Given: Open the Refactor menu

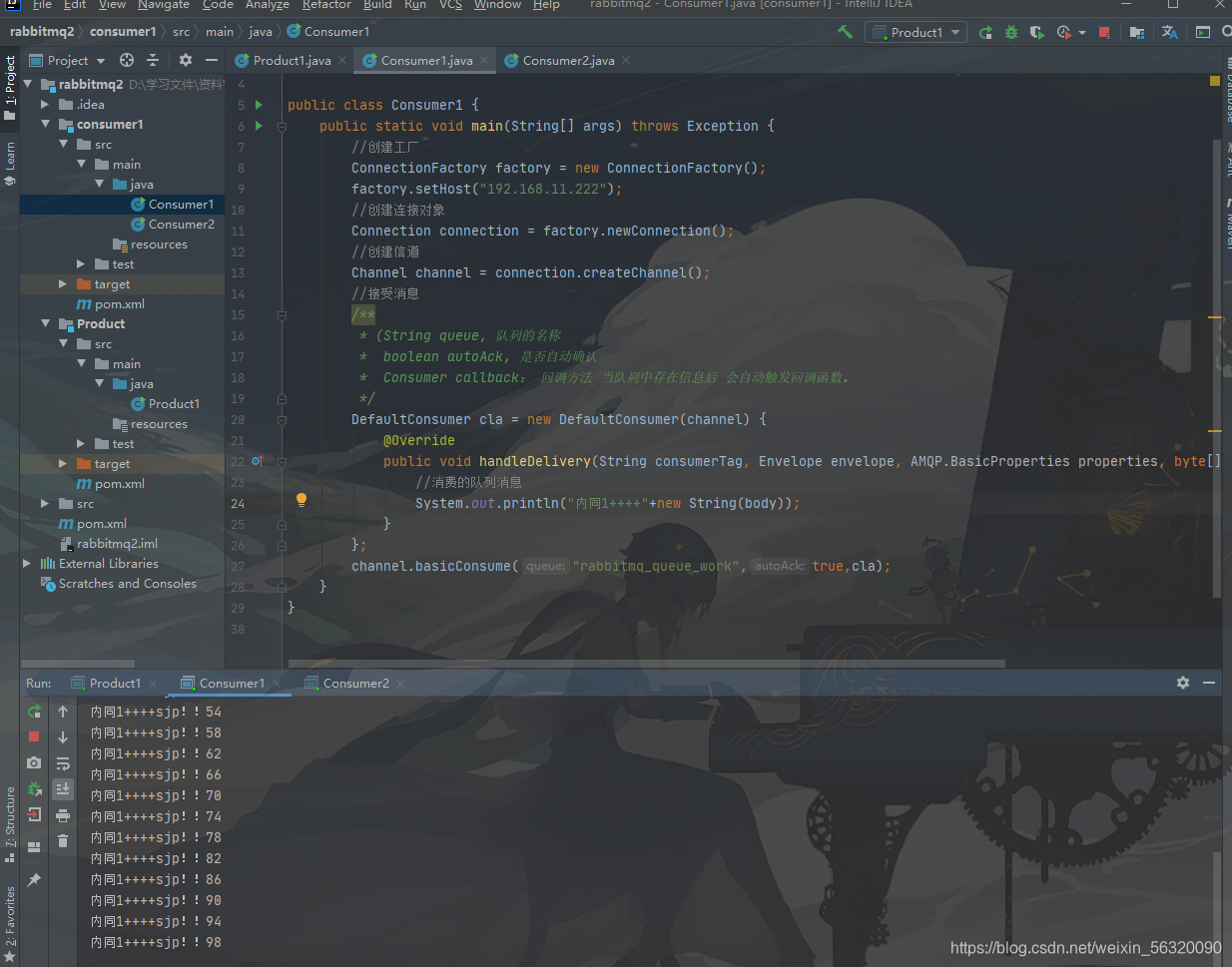Looking at the screenshot, I should click(326, 5).
